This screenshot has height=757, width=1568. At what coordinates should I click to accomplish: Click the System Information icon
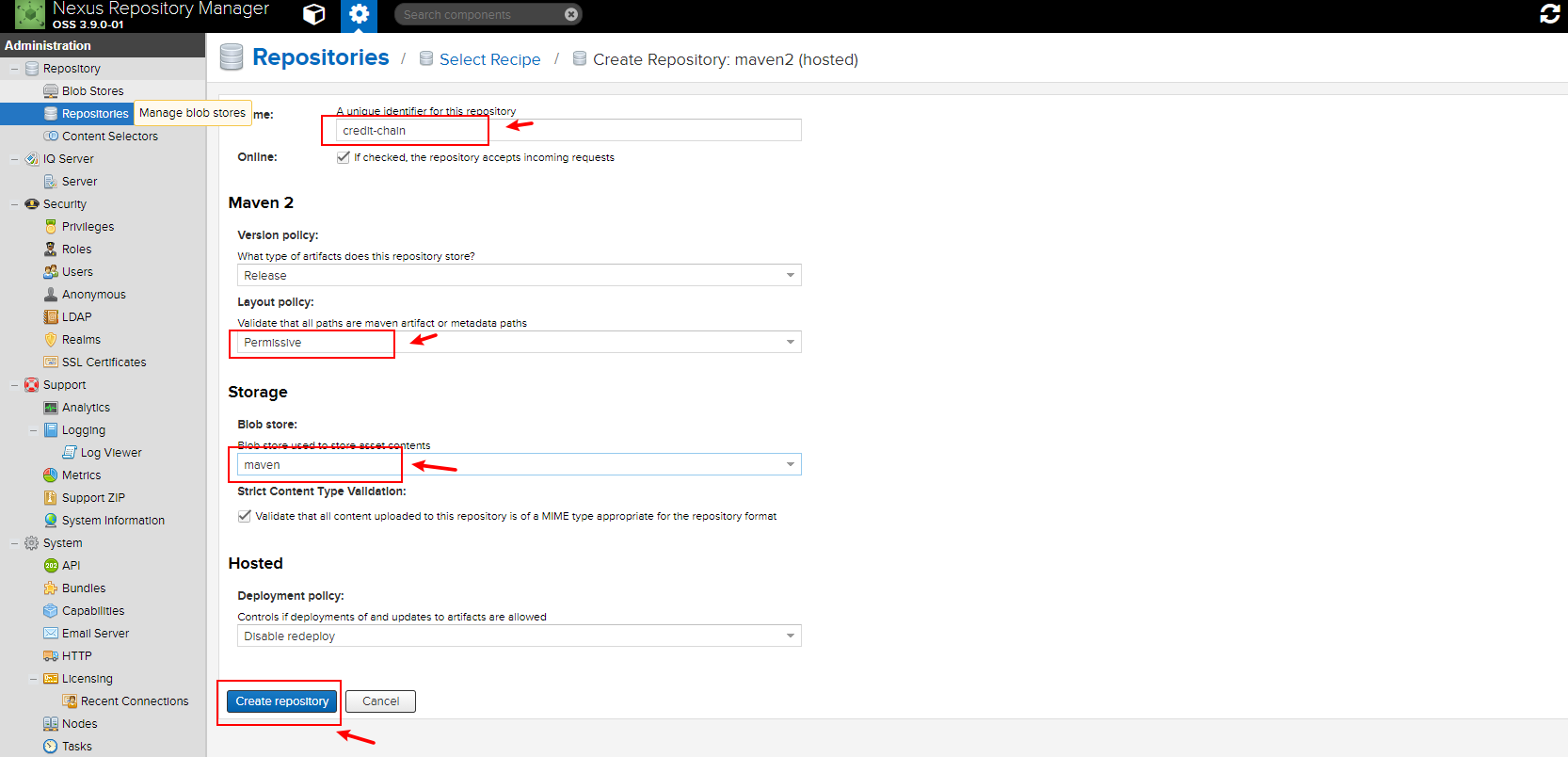(x=51, y=521)
